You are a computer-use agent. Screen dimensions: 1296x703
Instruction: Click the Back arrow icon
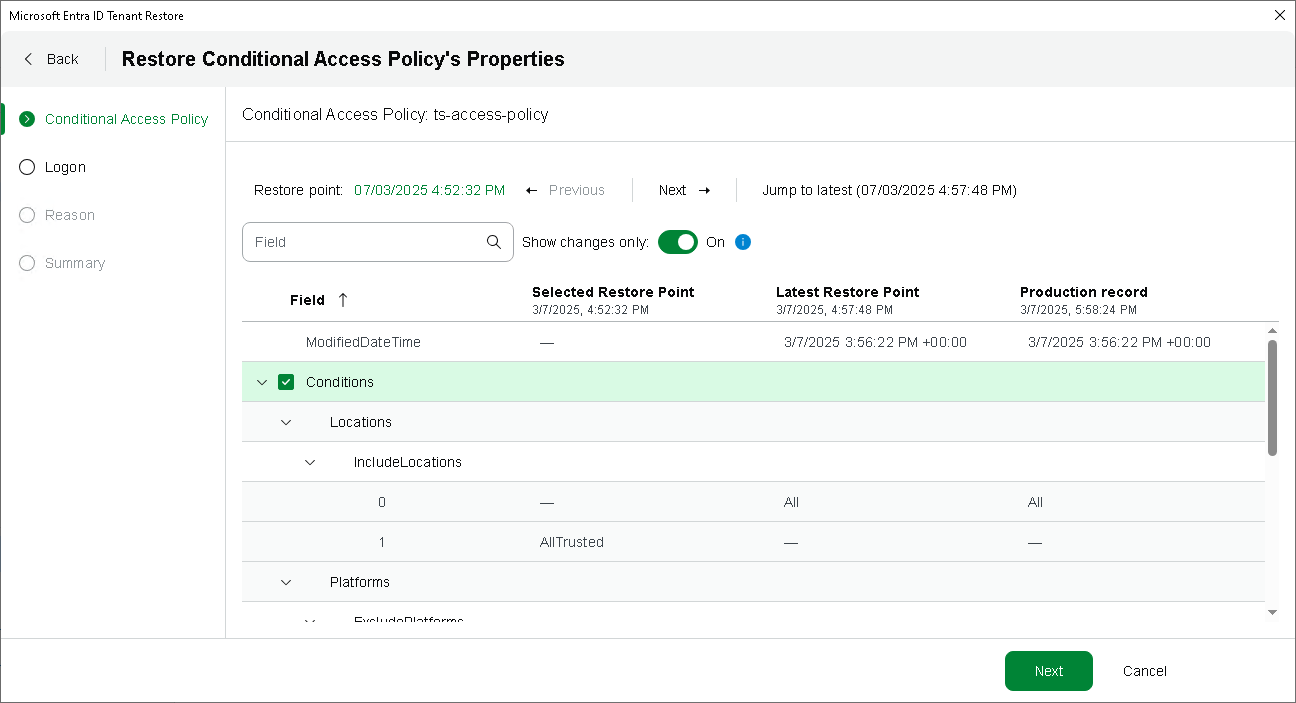coord(29,59)
